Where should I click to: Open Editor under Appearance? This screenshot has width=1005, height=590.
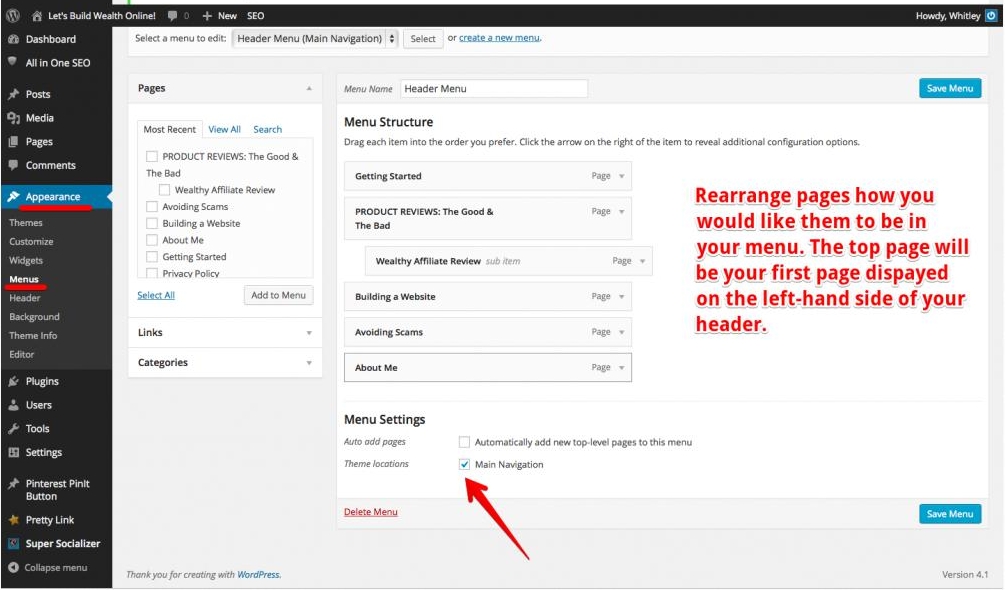[x=22, y=354]
